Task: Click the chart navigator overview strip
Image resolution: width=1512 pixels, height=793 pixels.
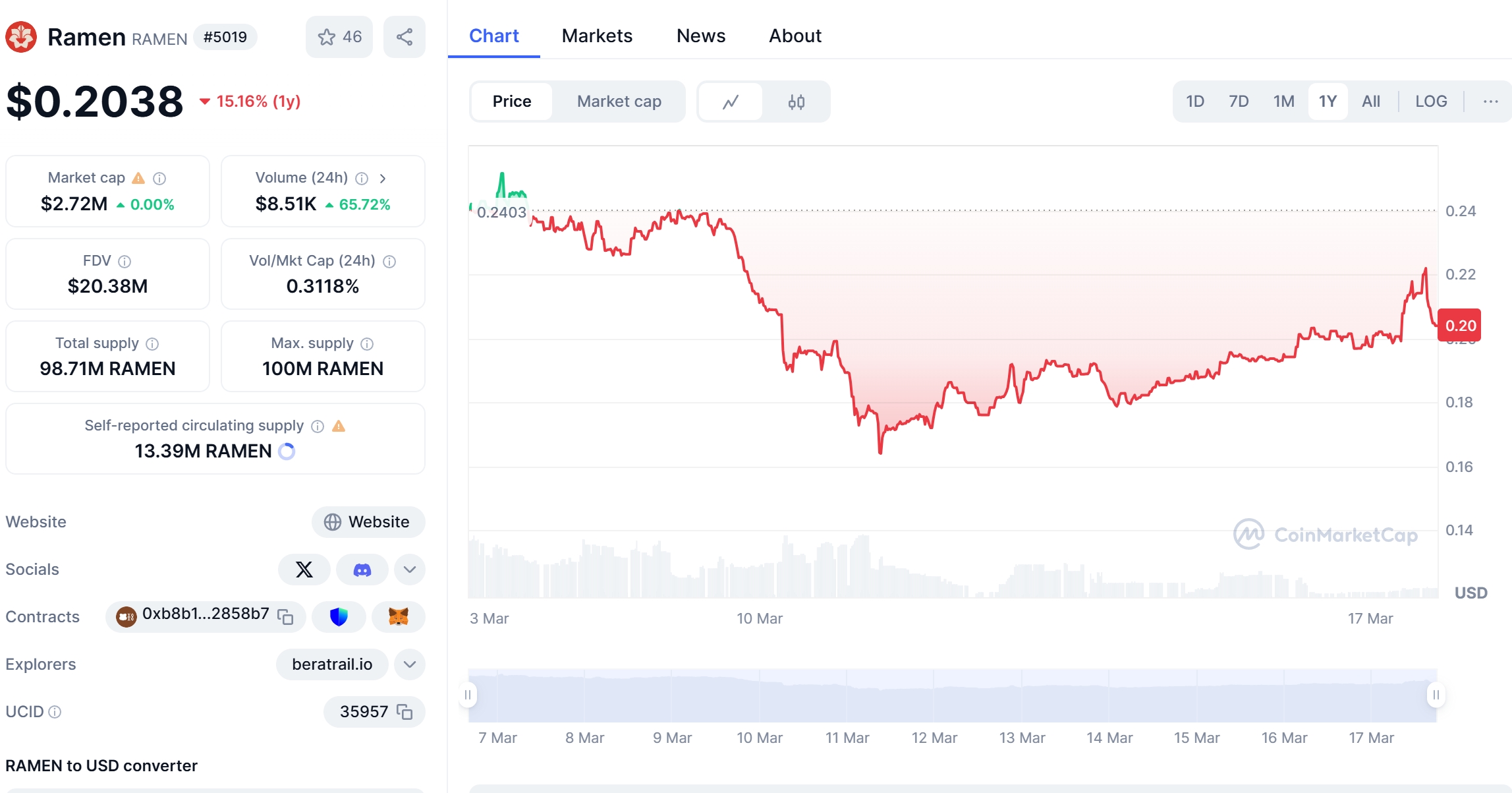Action: pyautogui.click(x=952, y=695)
